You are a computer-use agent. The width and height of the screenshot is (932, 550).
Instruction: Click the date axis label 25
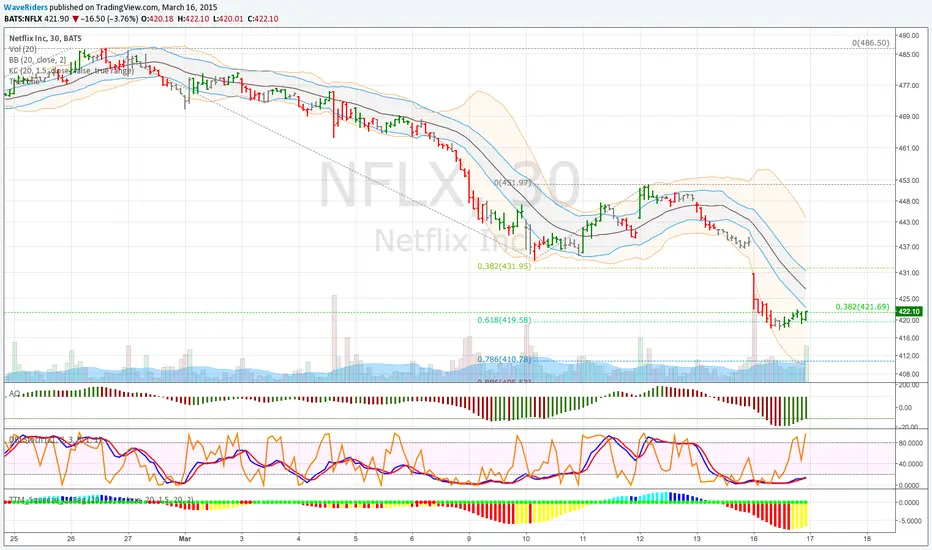14,539
